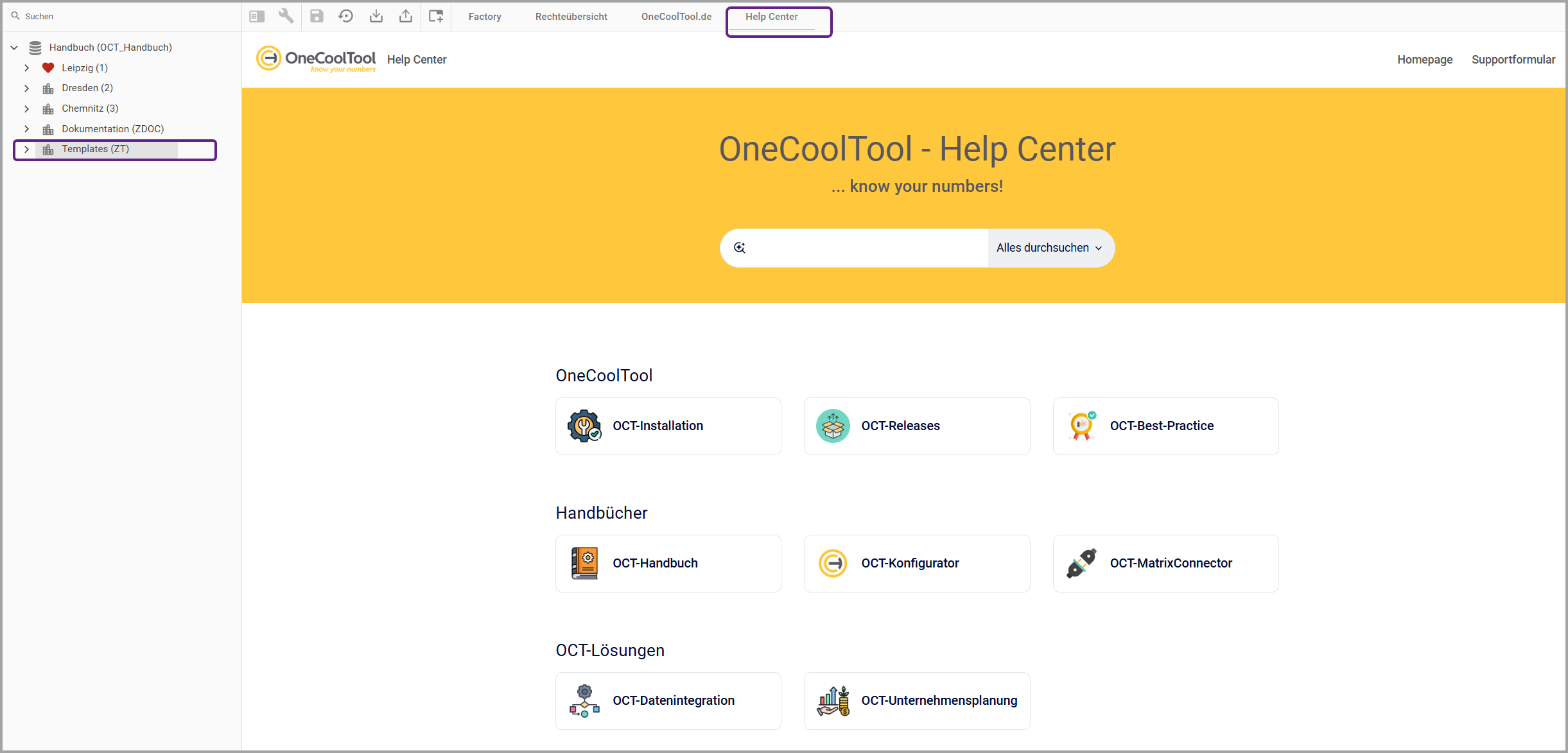Screen dimensions: 1568x753
Task: Focus the Suchen sidebar search field
Action: [x=122, y=16]
